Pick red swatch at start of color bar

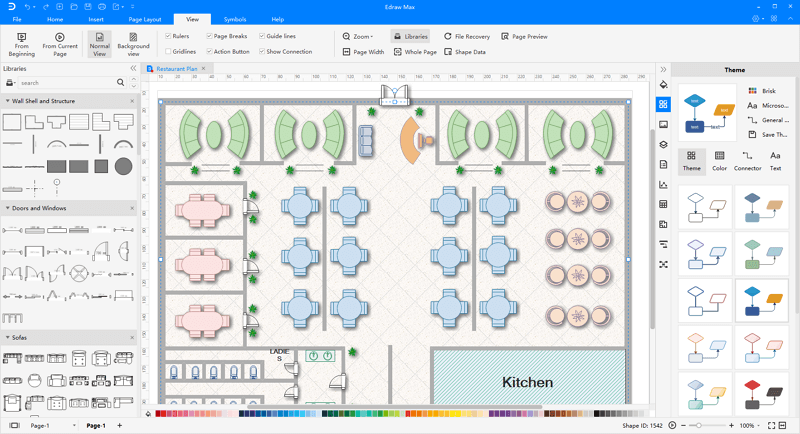point(158,414)
